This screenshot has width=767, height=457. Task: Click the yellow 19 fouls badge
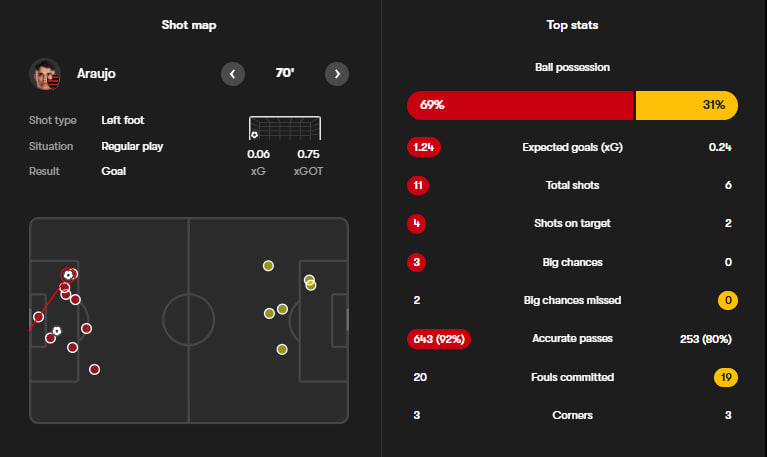726,377
